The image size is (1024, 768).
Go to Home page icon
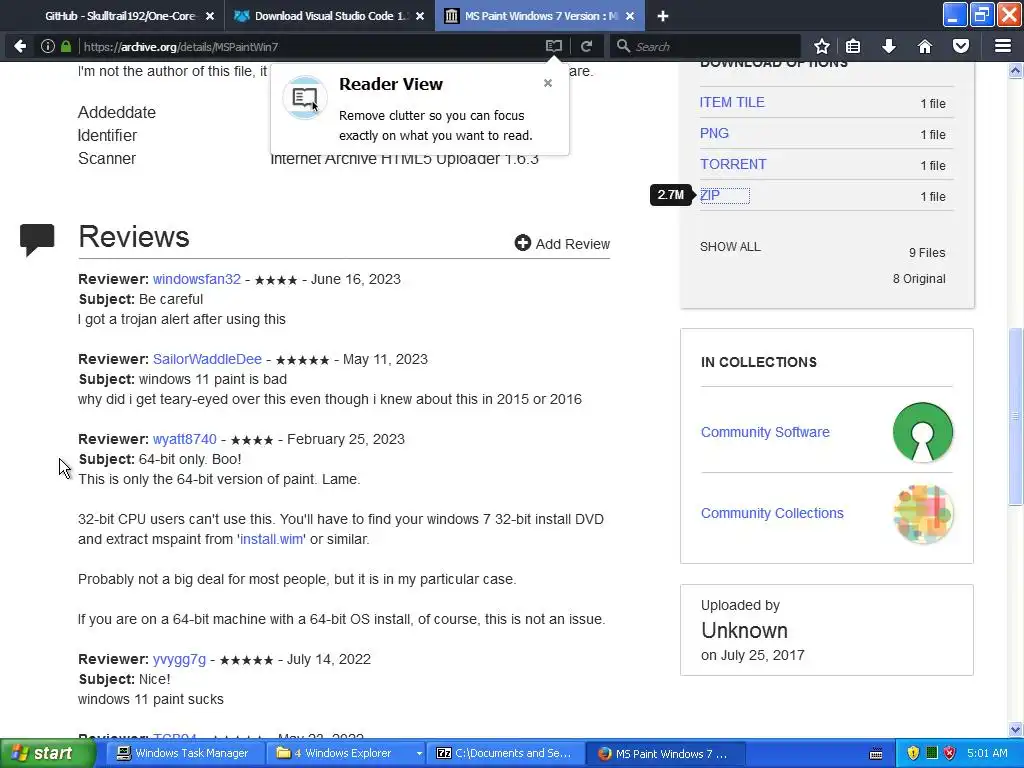point(925,46)
